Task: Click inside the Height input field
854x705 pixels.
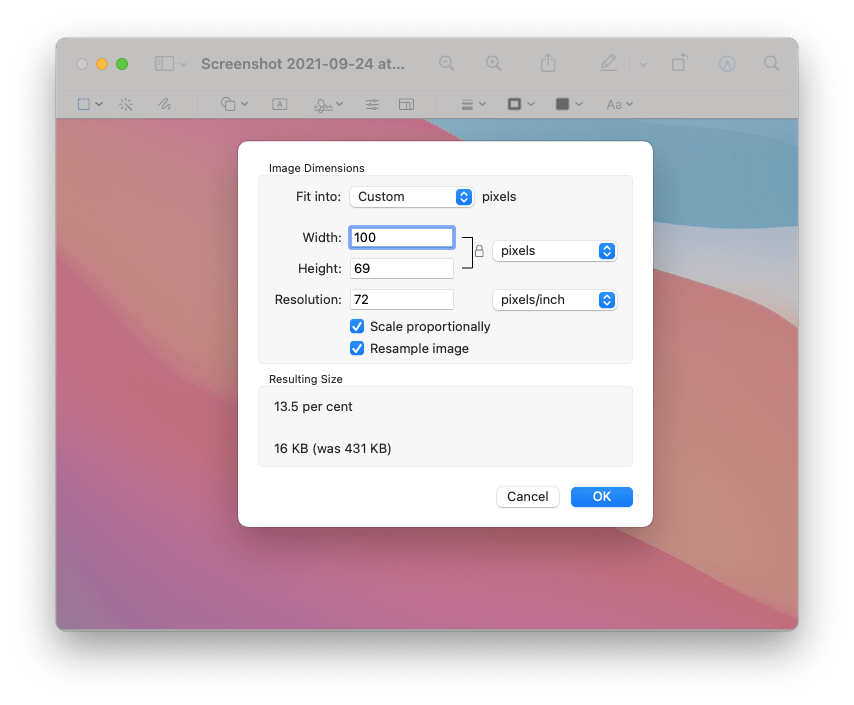Action: click(x=401, y=268)
